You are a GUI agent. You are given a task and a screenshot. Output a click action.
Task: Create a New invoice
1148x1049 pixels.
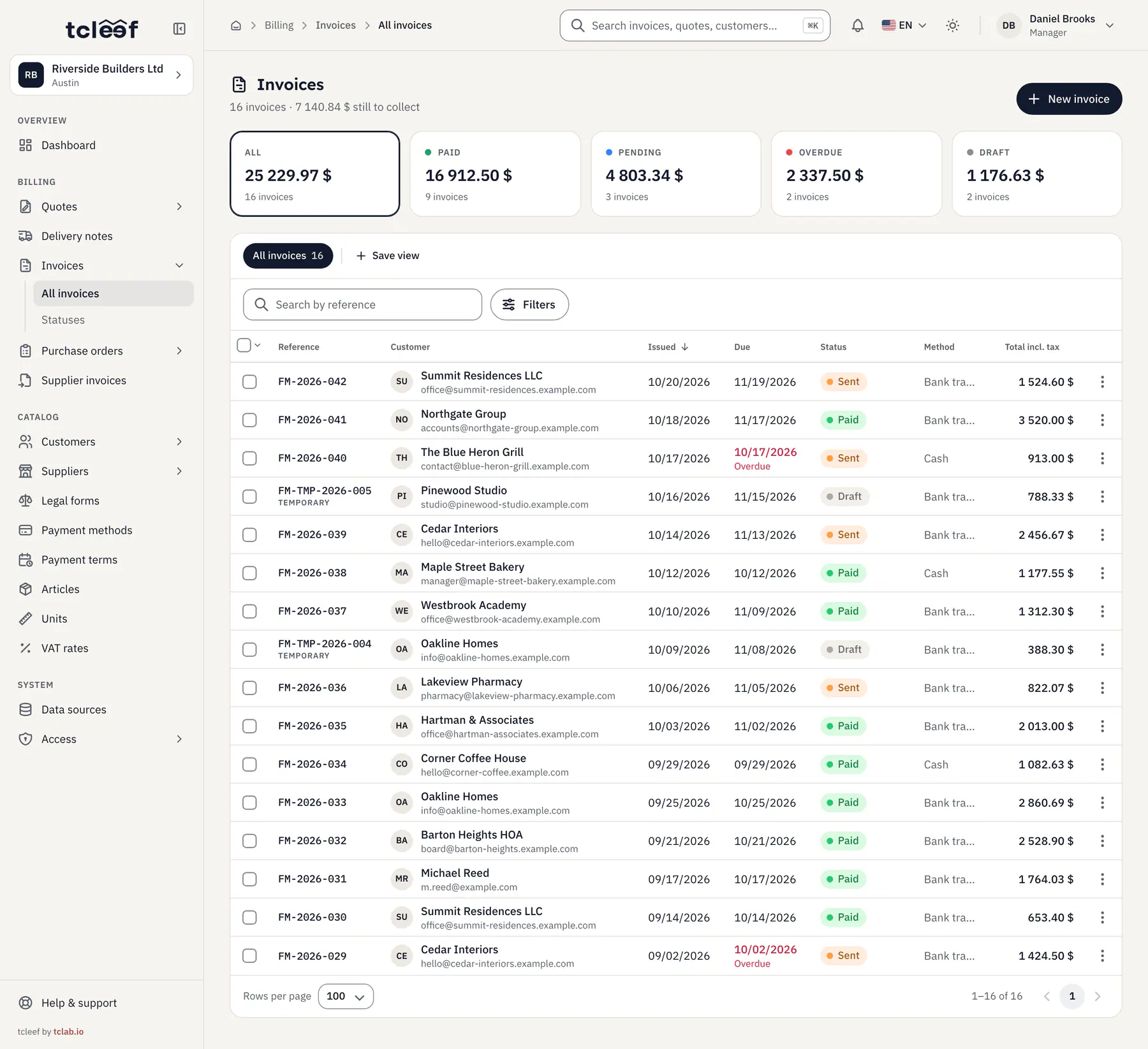pos(1069,99)
